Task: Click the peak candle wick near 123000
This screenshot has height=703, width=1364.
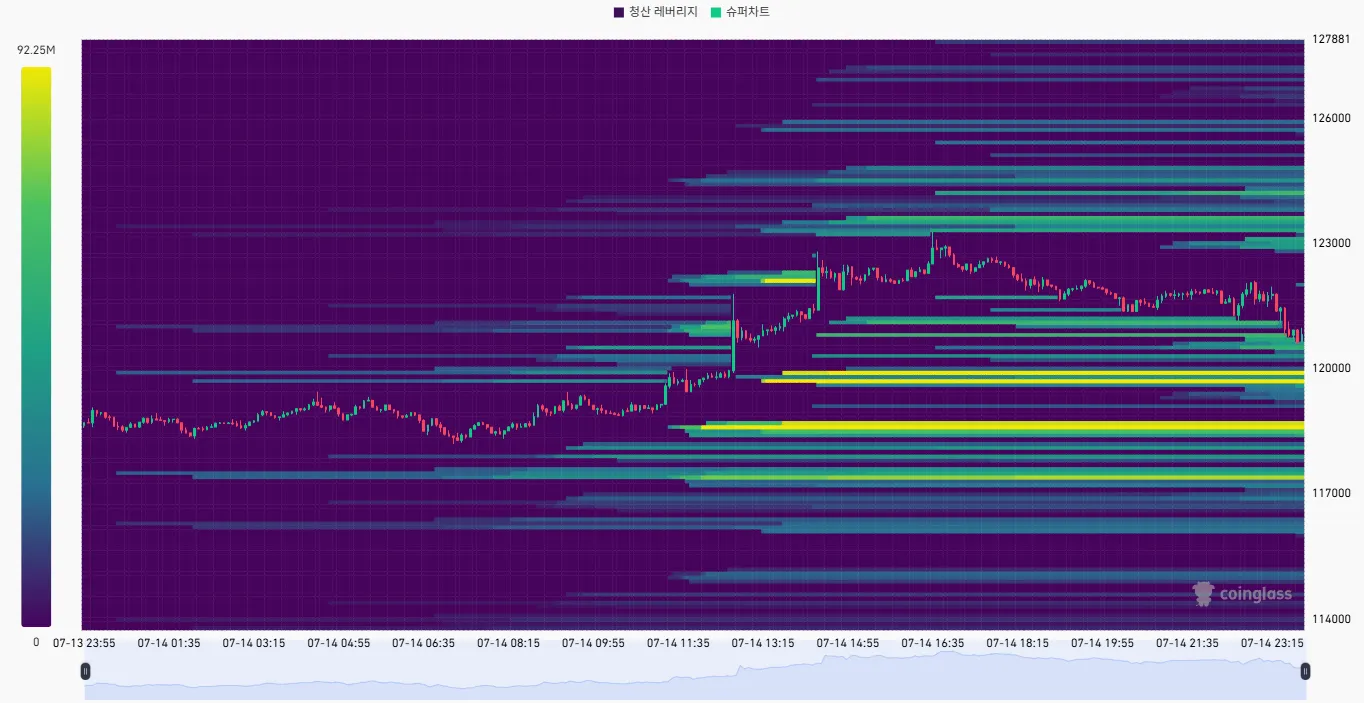Action: tap(932, 240)
